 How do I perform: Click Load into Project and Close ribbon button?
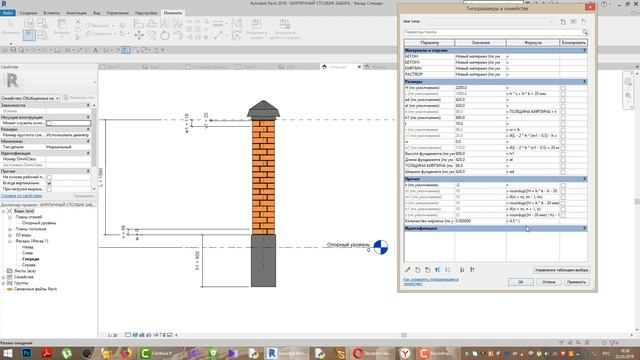click(x=284, y=29)
